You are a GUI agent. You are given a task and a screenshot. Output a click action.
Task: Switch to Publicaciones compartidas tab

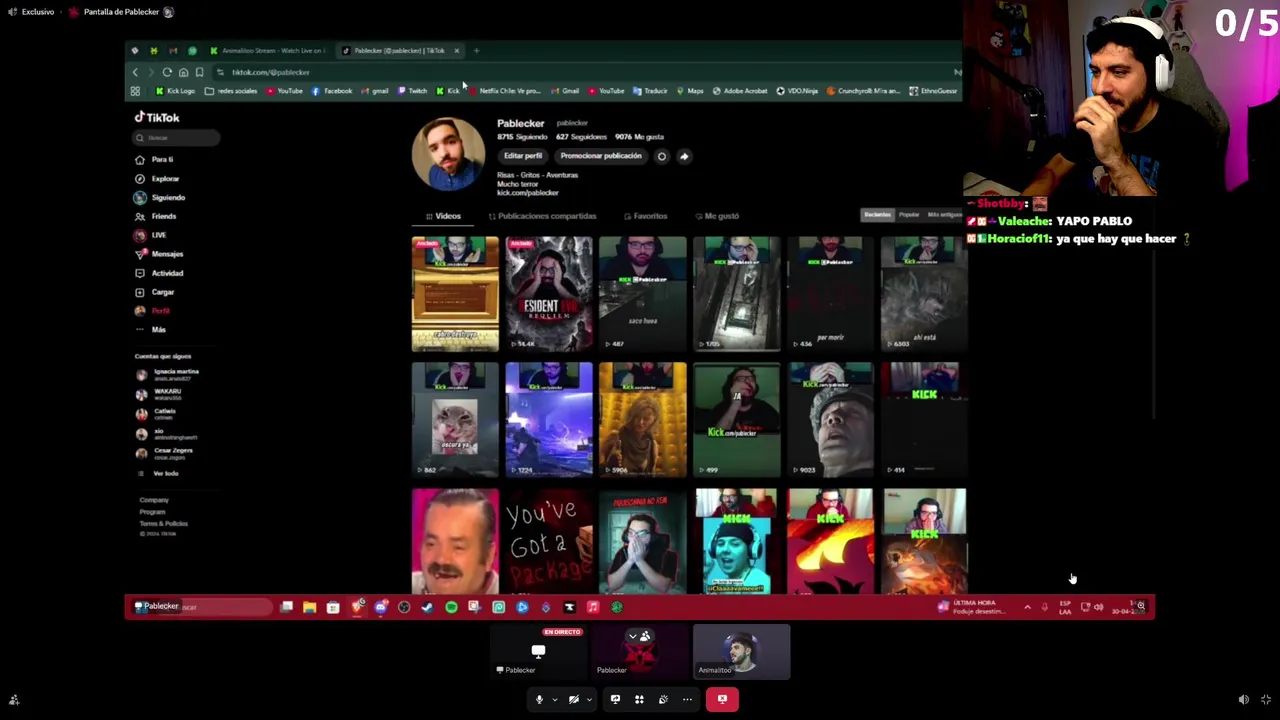pos(542,216)
